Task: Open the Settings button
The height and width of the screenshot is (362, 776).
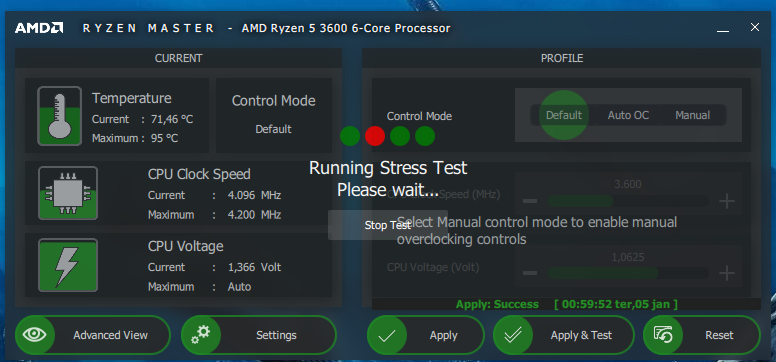Action: (x=258, y=335)
